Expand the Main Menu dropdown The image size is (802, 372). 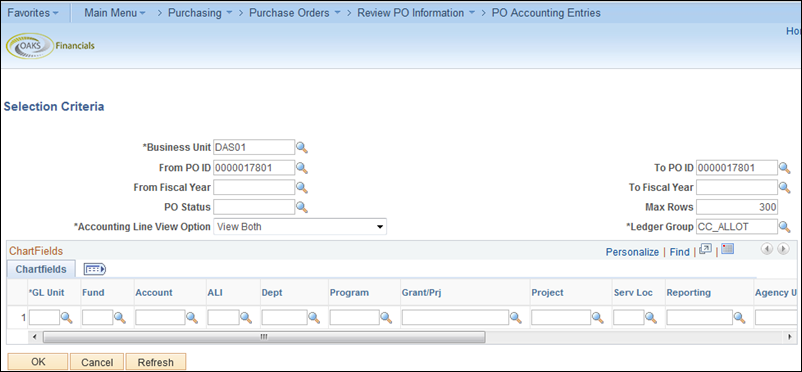[x=115, y=13]
